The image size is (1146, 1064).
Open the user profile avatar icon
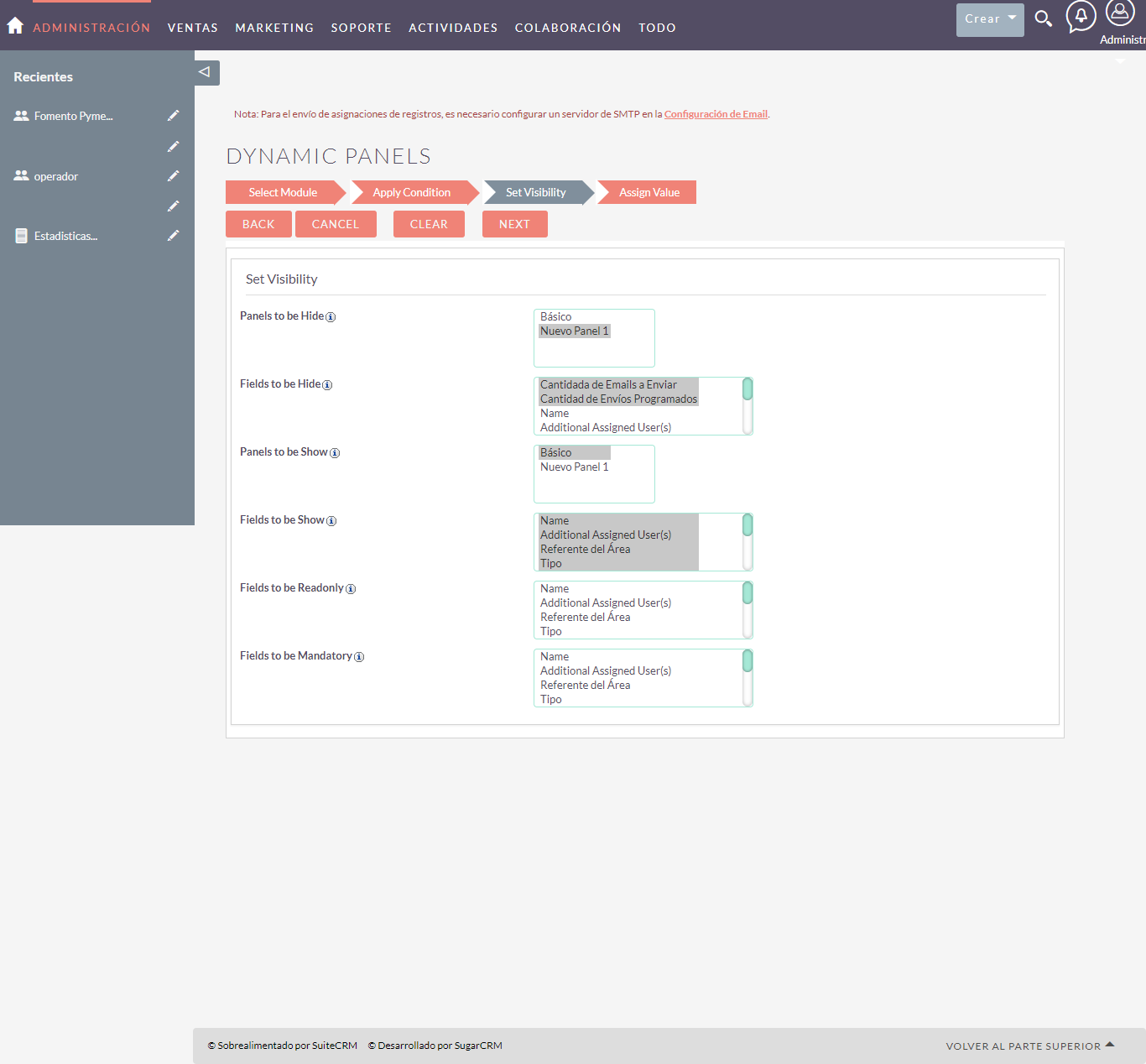coord(1120,13)
